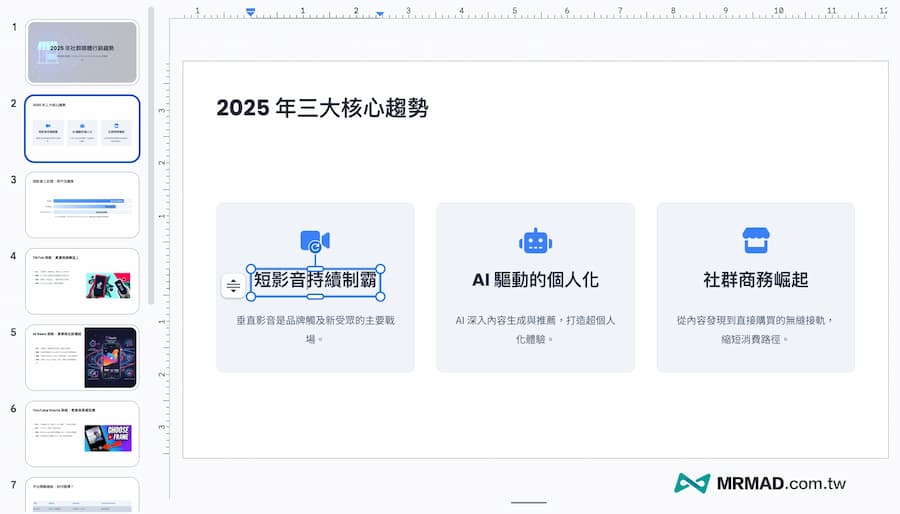Select slide 1 thumbnail in filmstrip

click(x=82, y=52)
